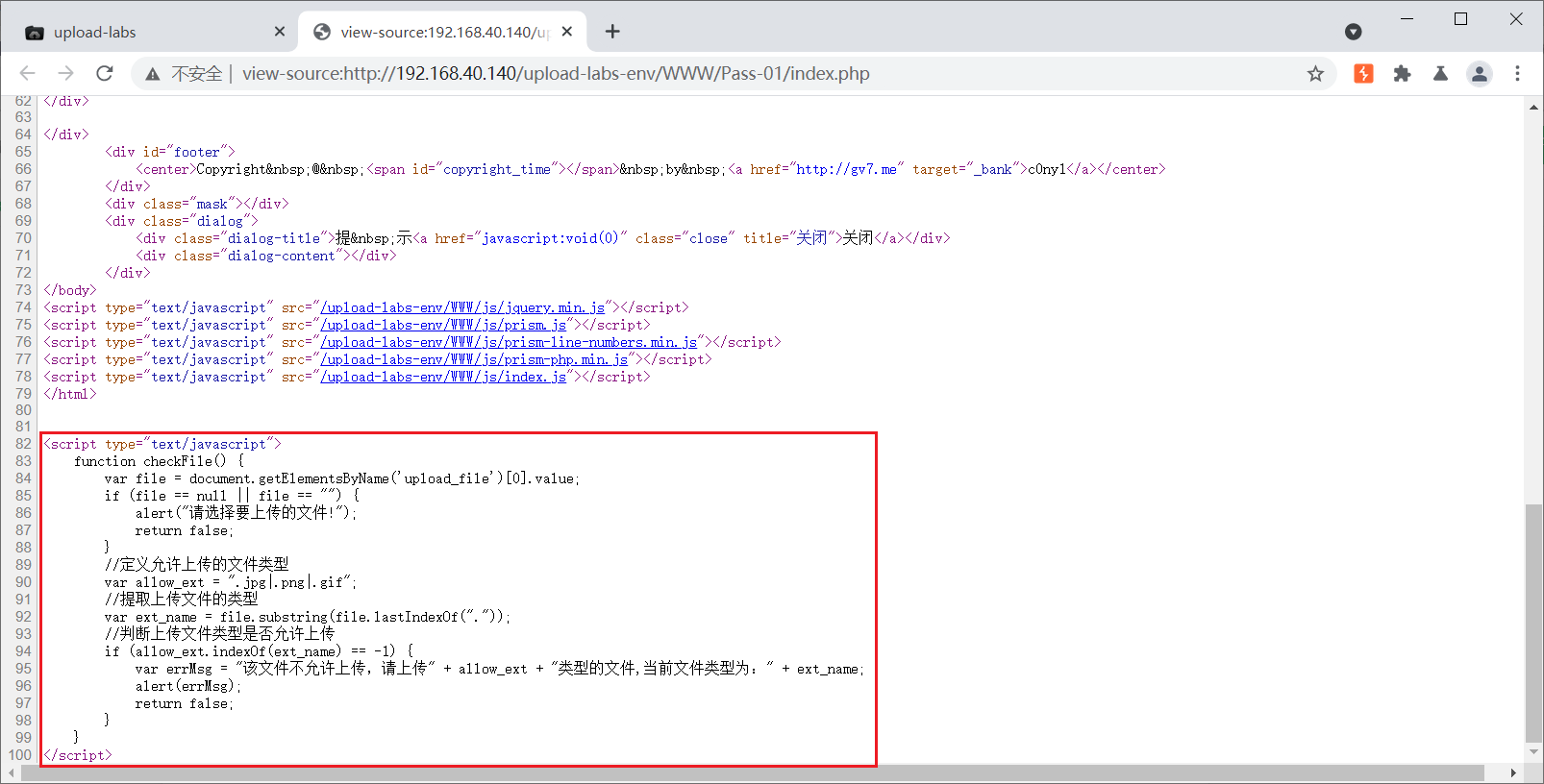Click the scroll down arrow
1544x784 pixels.
[1533, 752]
